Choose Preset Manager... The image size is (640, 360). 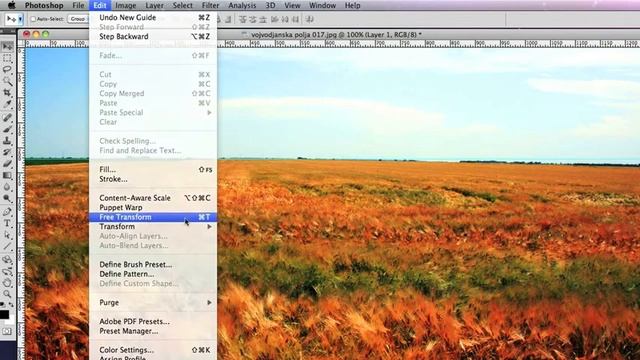tap(153, 331)
